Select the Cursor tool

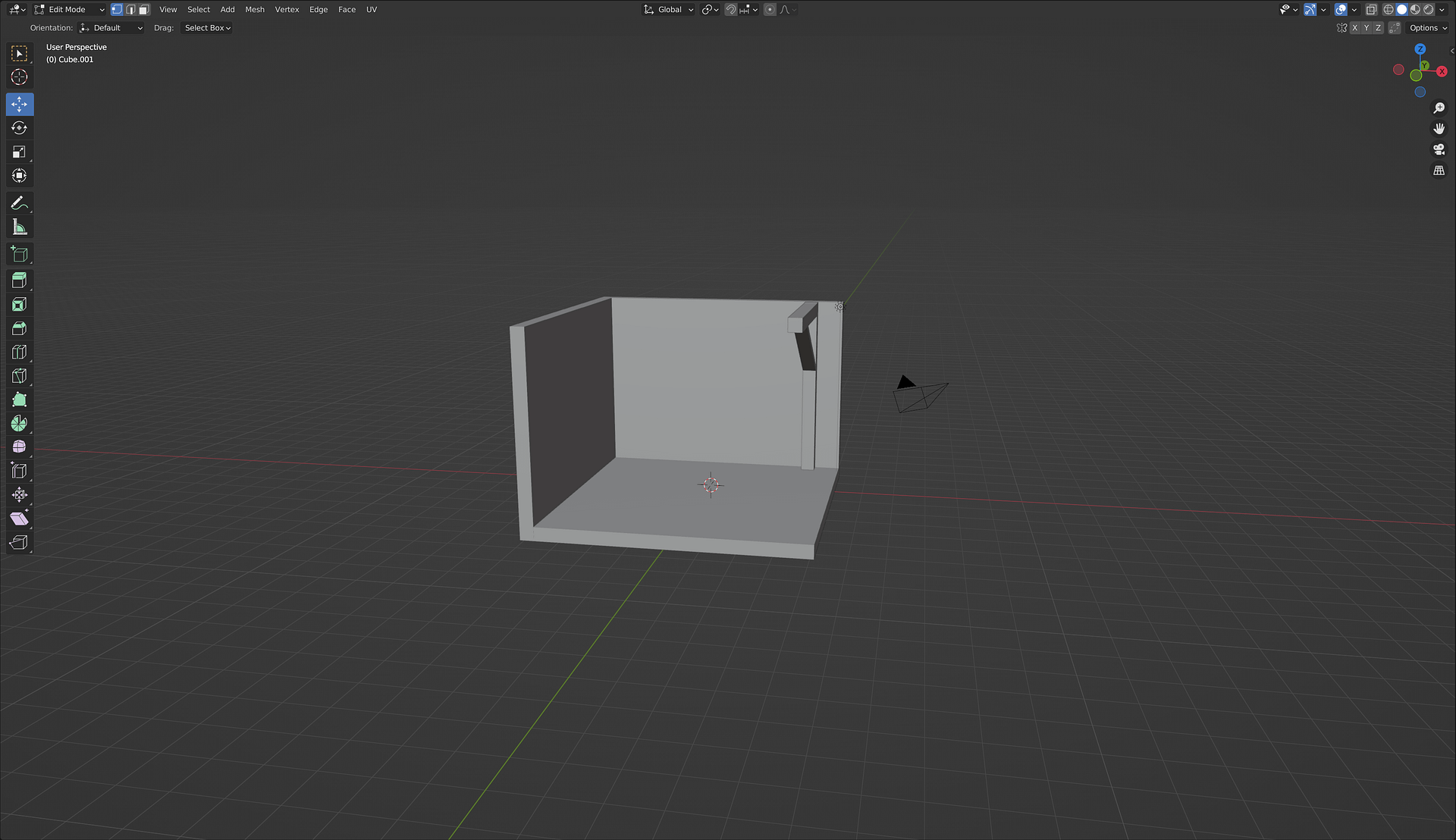point(19,77)
